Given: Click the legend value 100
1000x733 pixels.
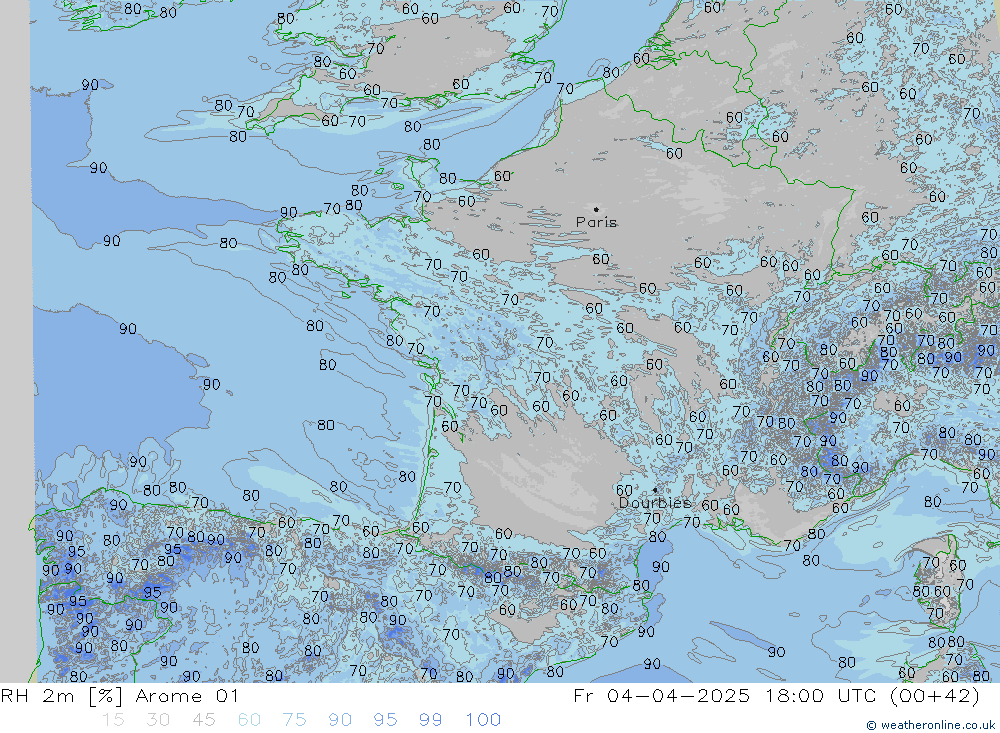Looking at the screenshot, I should 483,720.
